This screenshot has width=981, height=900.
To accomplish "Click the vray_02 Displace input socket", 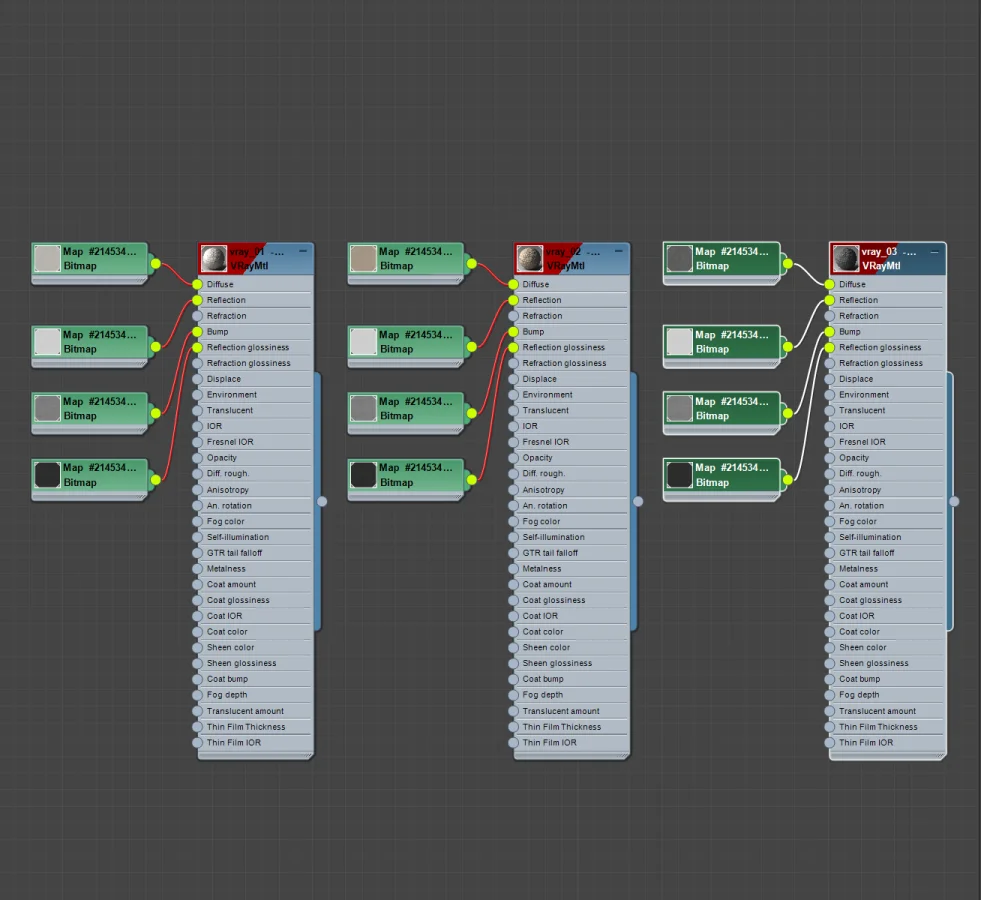I will [x=514, y=379].
